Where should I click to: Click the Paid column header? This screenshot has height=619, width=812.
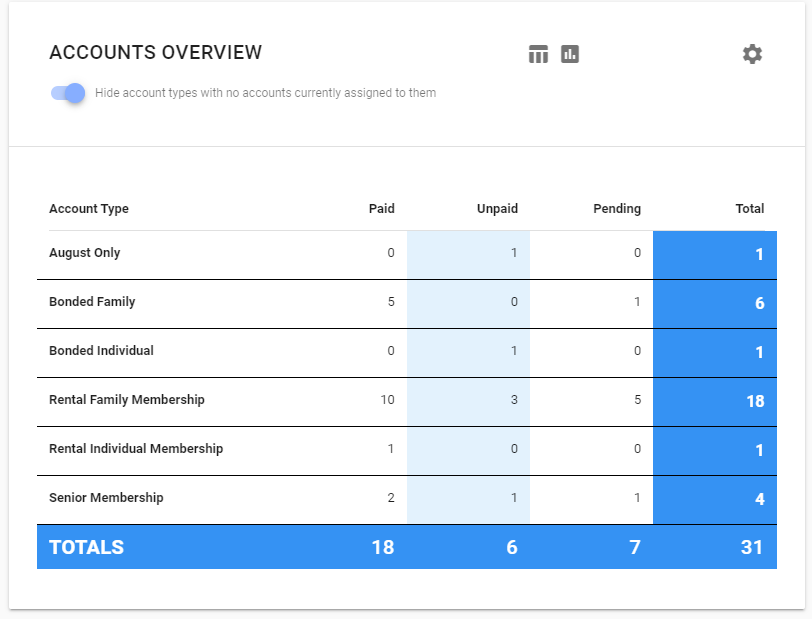[x=382, y=209]
